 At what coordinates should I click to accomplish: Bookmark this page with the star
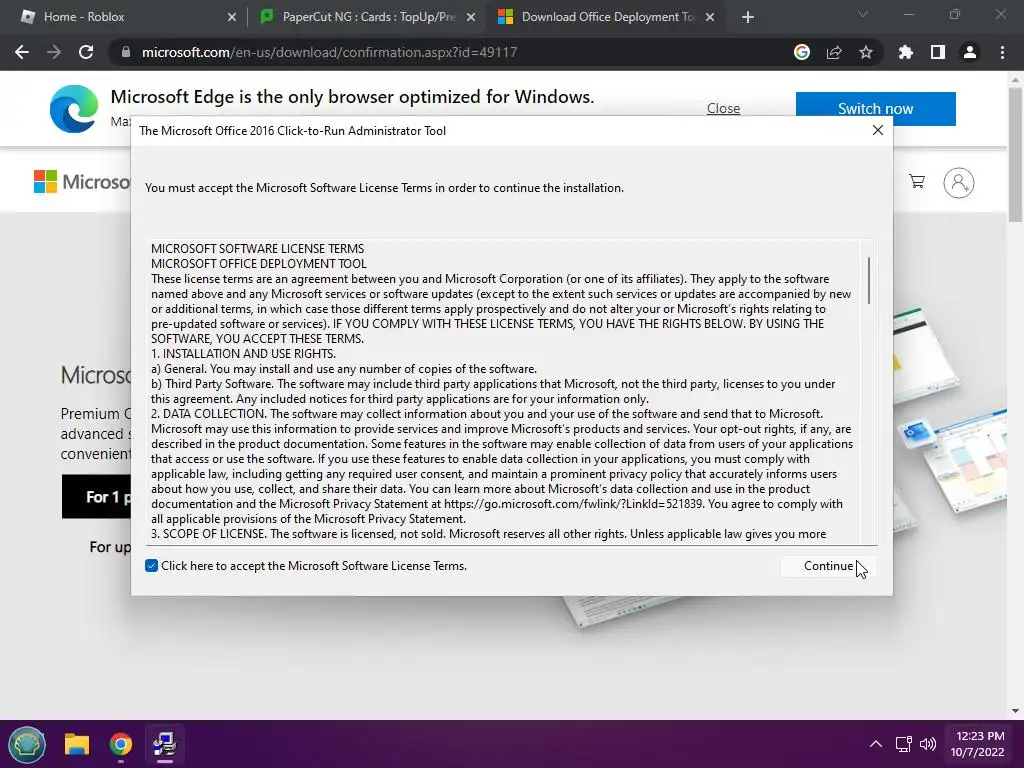(x=866, y=52)
